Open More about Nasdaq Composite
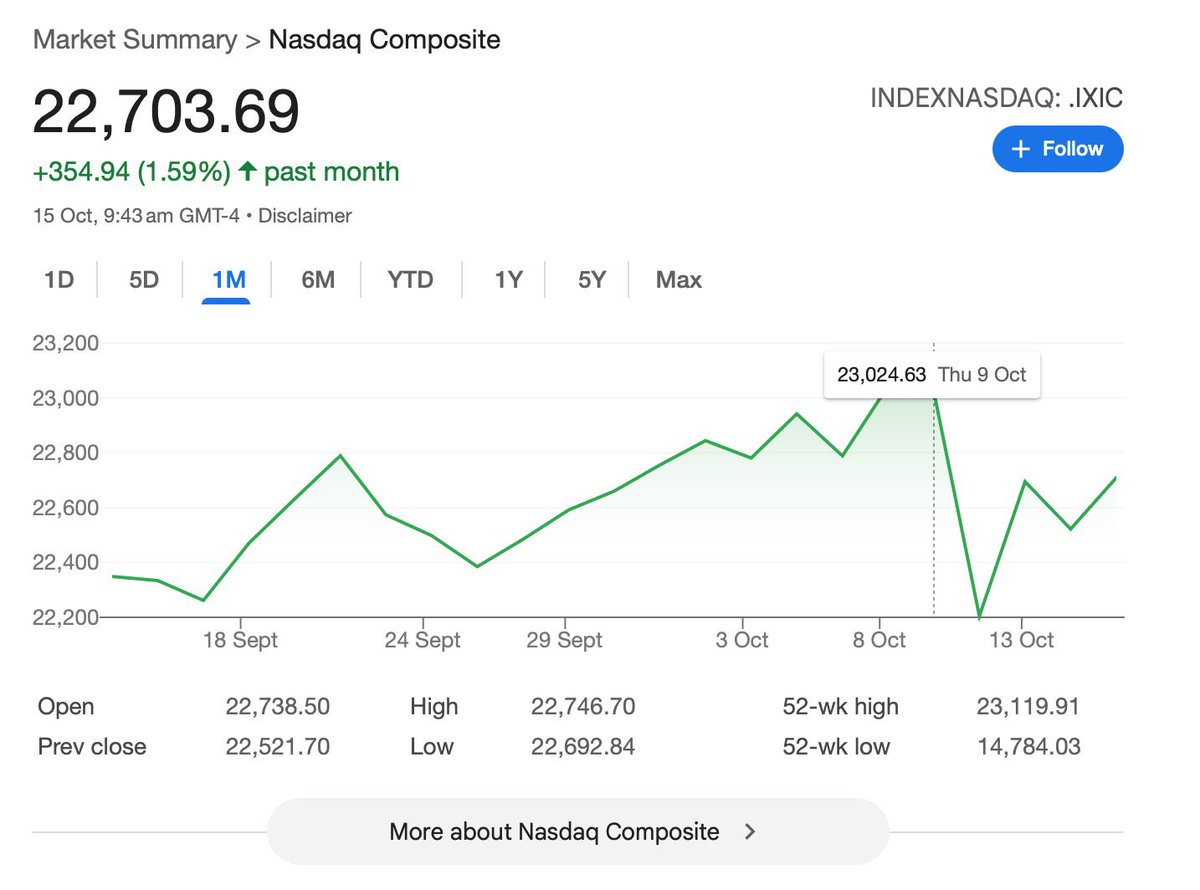The height and width of the screenshot is (890, 1200). (x=577, y=831)
